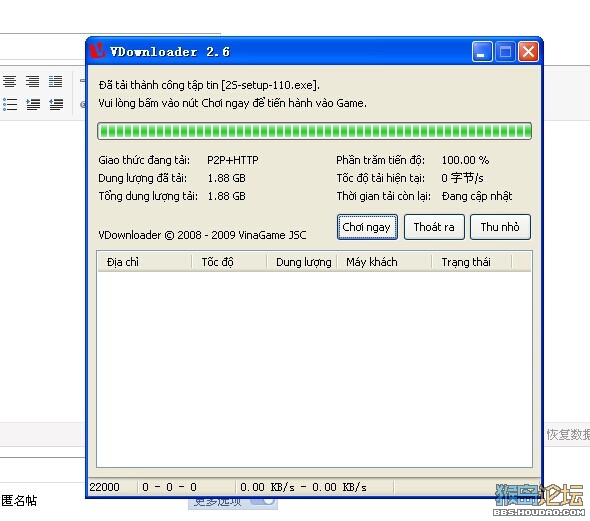Click the 1.88 GB value beside Dung lượng đã tải
The image size is (590, 521).
tap(227, 178)
